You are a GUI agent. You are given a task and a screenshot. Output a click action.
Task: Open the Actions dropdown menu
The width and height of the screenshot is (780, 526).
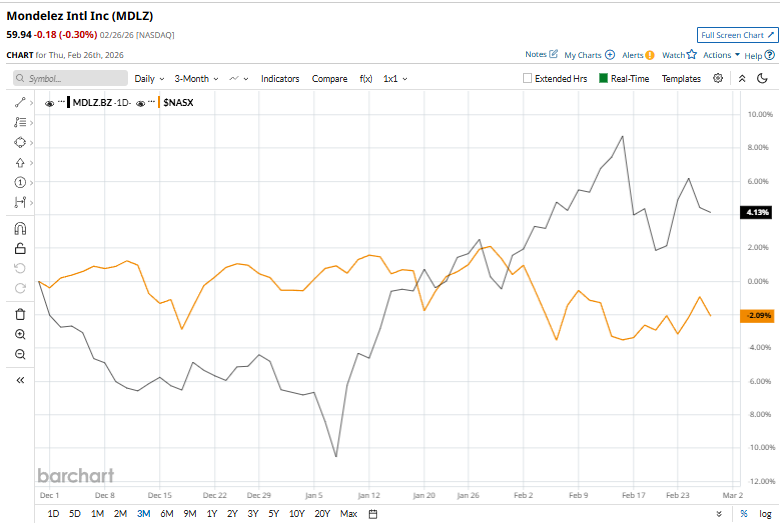point(721,55)
